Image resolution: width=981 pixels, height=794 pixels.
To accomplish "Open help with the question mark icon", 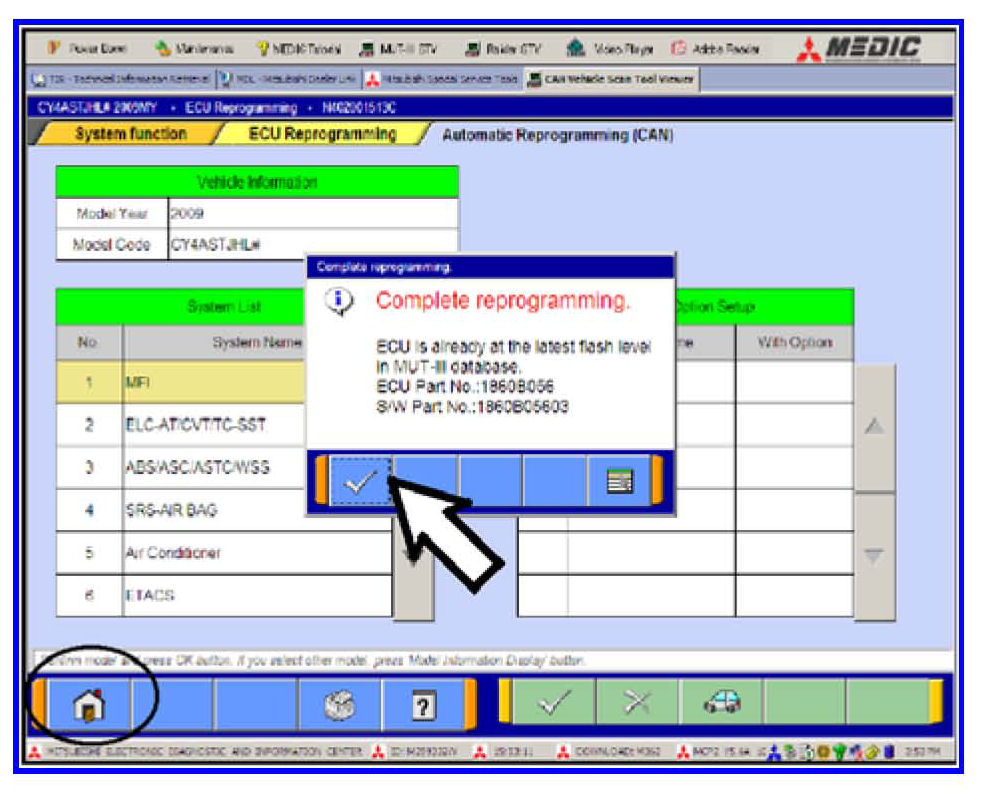I will (x=423, y=706).
